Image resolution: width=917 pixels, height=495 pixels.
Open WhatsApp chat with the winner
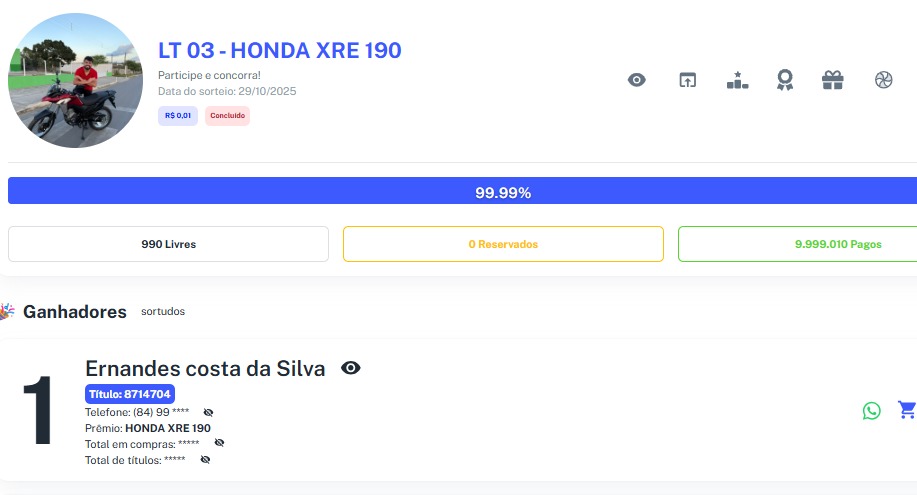pos(872,410)
